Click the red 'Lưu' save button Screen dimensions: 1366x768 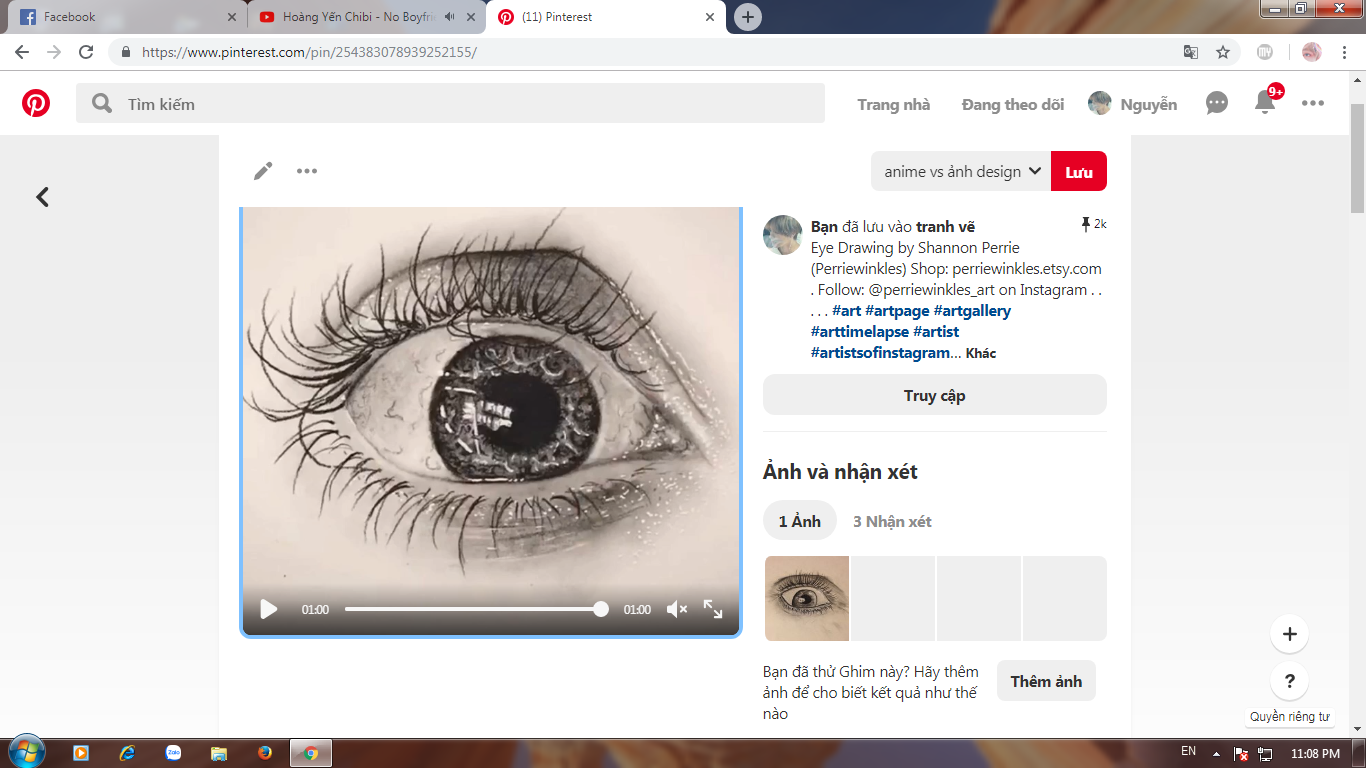pos(1079,172)
